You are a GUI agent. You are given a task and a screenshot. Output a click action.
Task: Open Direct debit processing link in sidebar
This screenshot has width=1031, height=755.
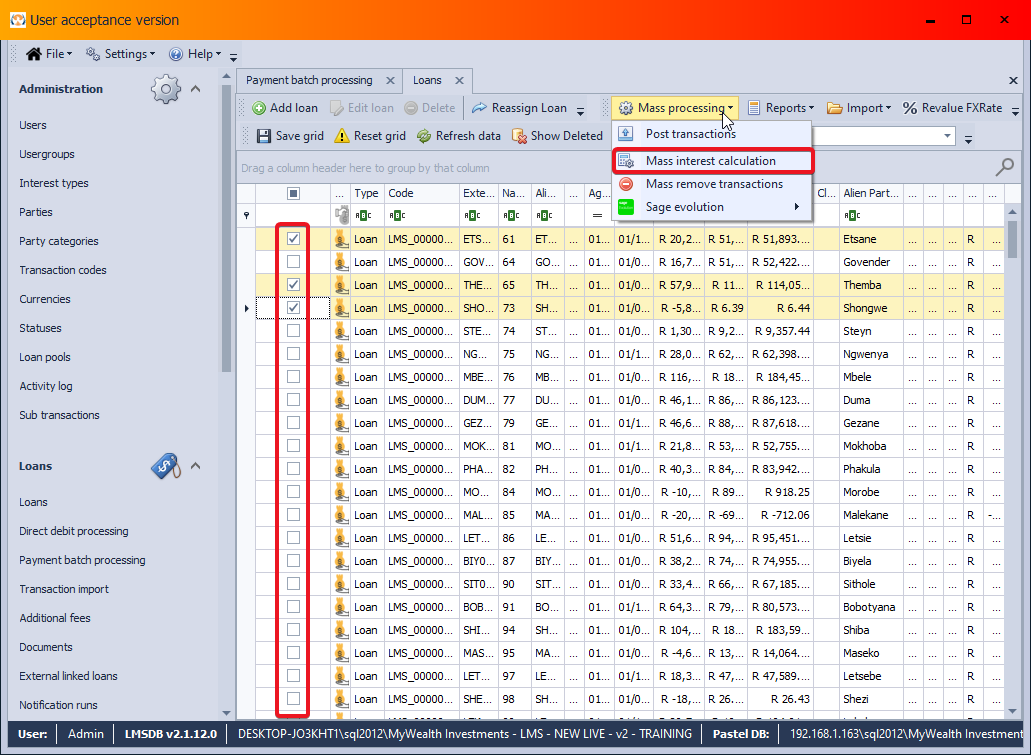(74, 531)
